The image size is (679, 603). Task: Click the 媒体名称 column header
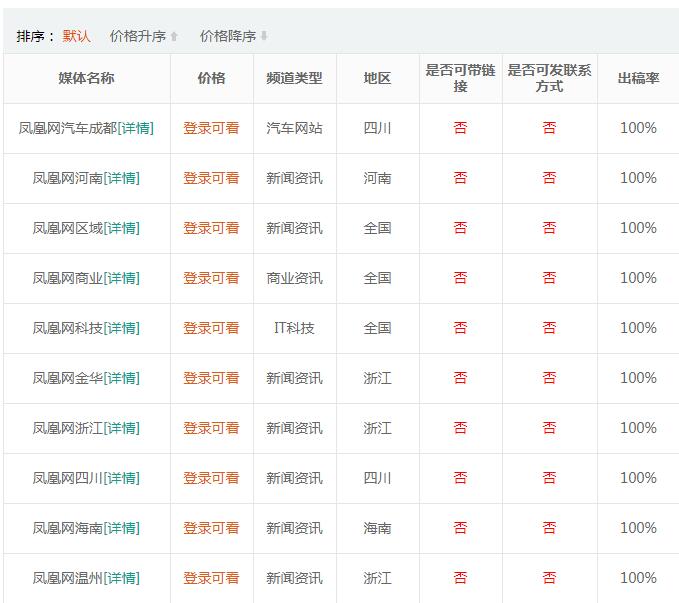[x=86, y=78]
